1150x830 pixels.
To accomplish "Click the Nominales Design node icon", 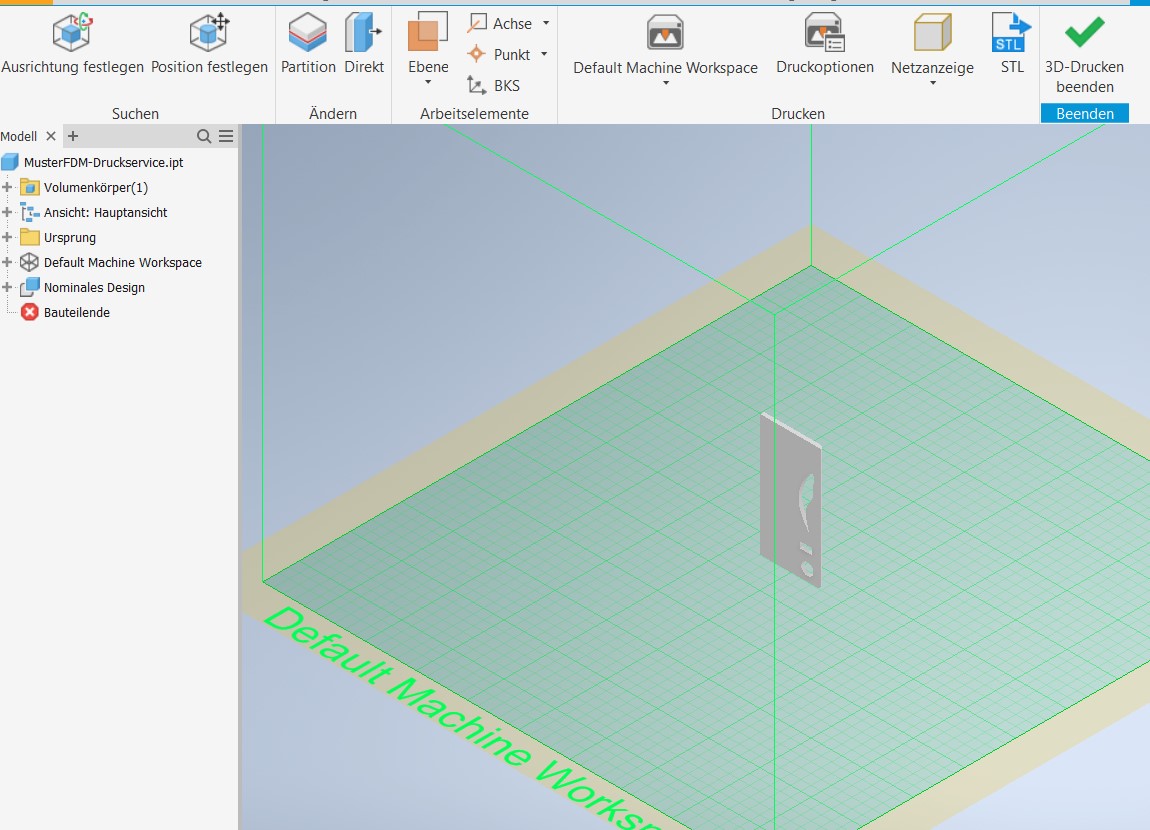I will 30,287.
